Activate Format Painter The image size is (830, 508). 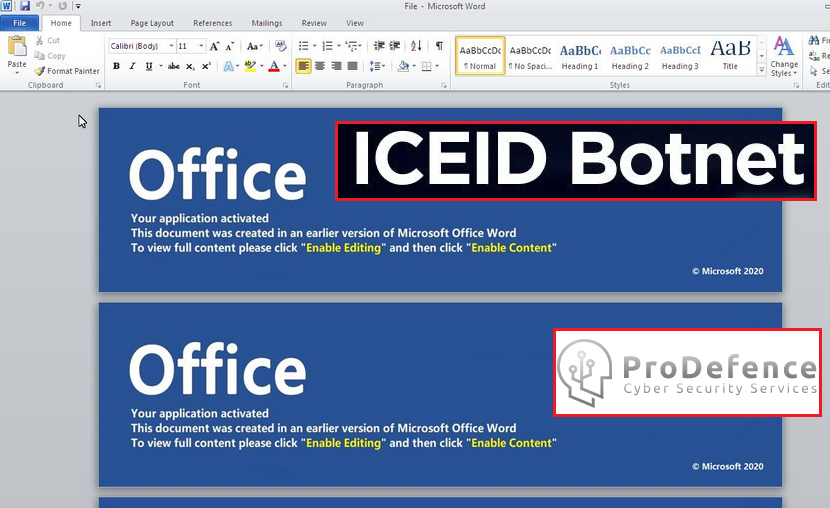67,71
